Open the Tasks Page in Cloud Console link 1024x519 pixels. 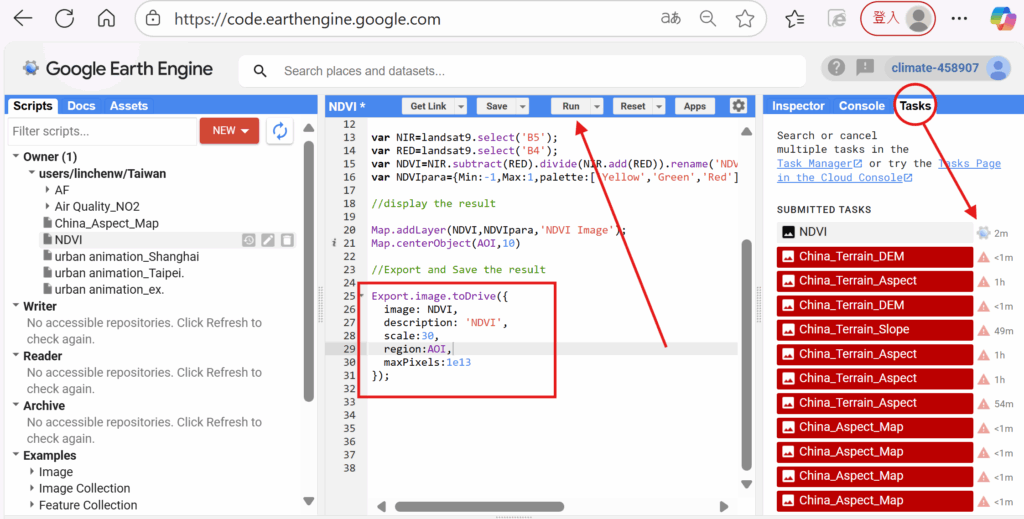pyautogui.click(x=889, y=170)
